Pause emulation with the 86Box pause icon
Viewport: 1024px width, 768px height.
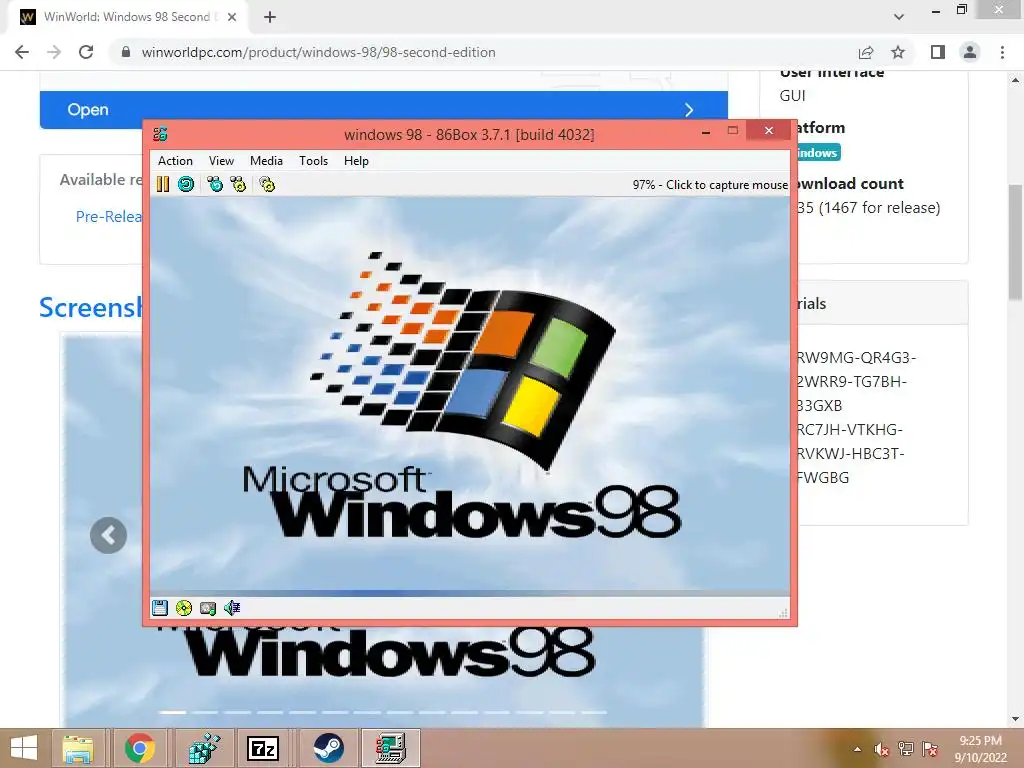(163, 185)
